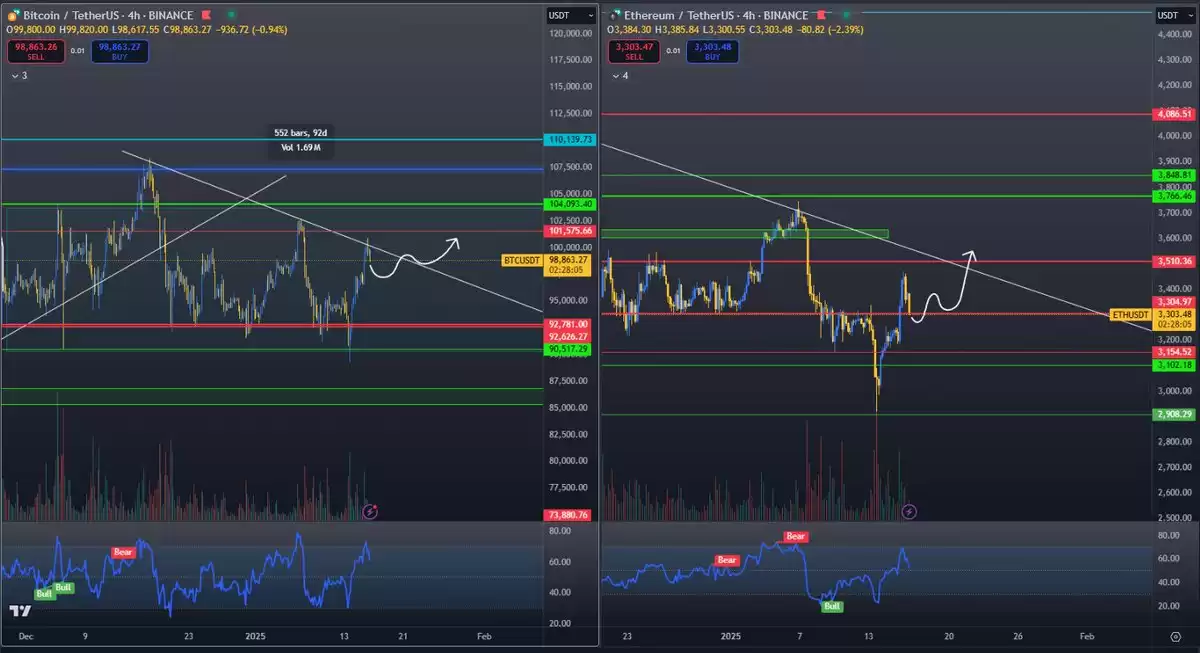Click the BTCUSDT price label on the price axis
This screenshot has height=653, width=1200.
(x=524, y=259)
